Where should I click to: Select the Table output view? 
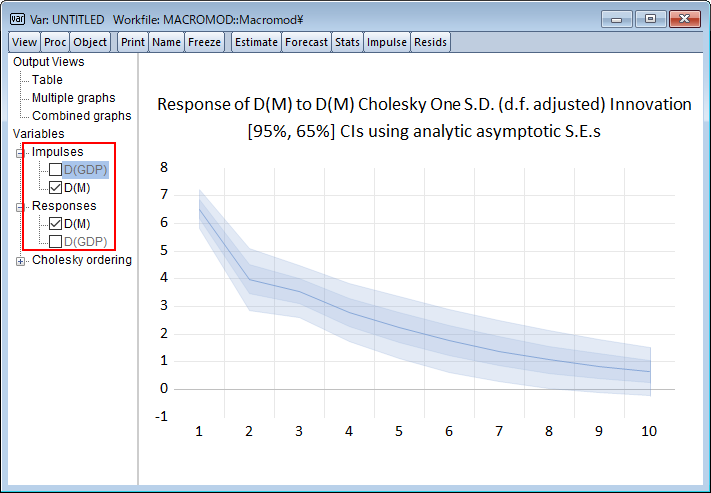[47, 80]
